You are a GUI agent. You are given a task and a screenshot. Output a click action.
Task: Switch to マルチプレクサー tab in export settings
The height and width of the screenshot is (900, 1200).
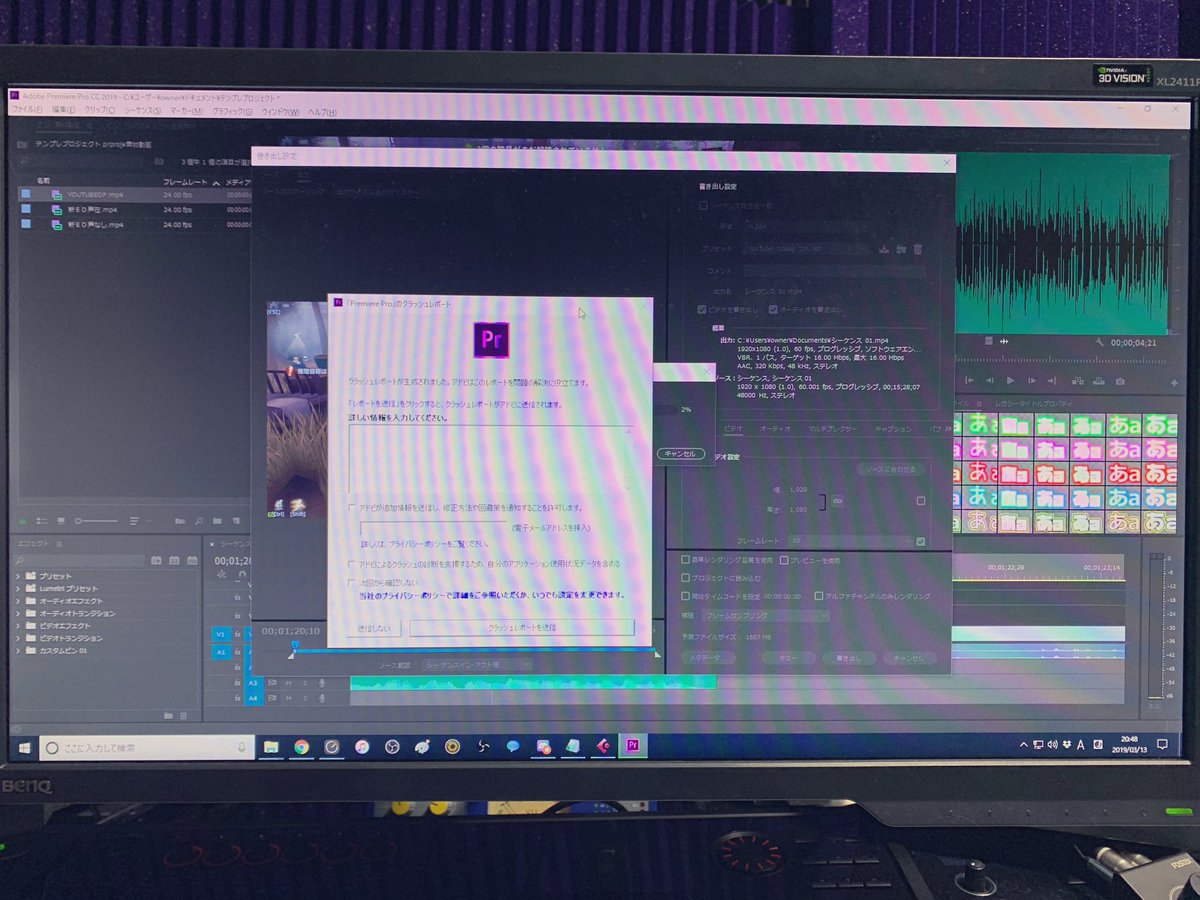coord(834,428)
